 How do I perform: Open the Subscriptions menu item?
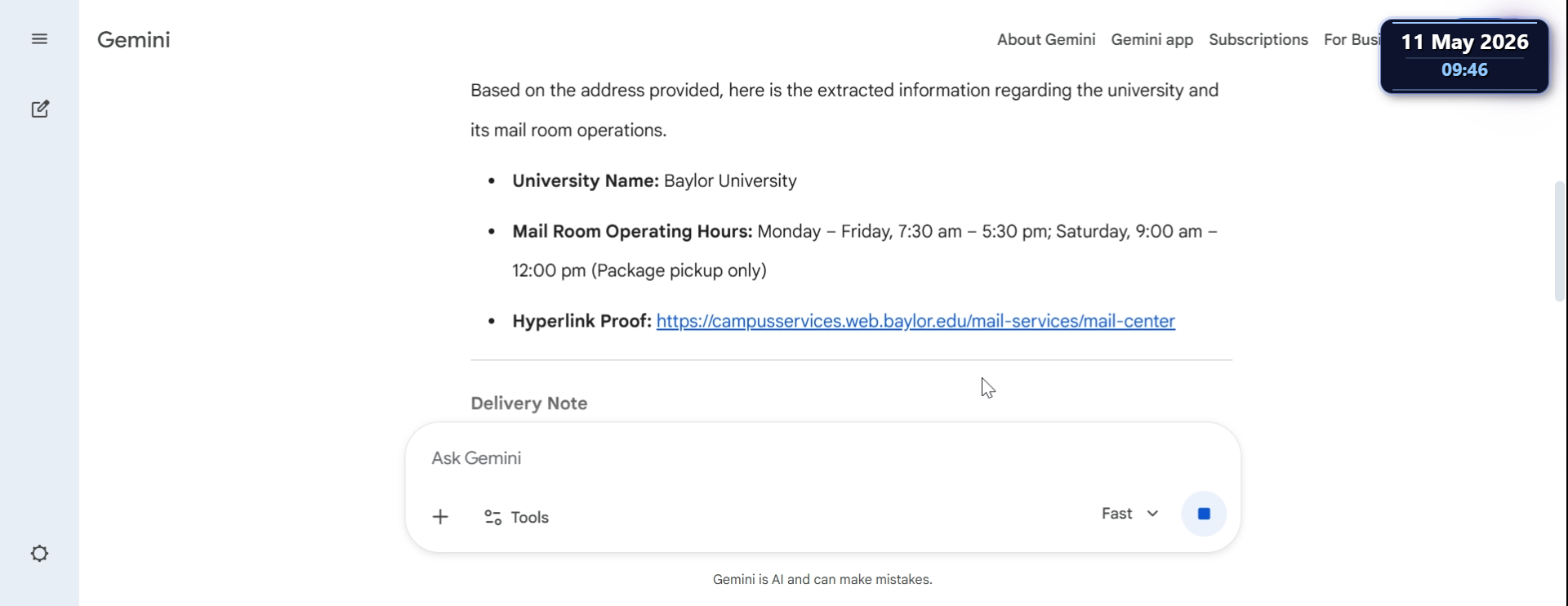click(x=1258, y=40)
